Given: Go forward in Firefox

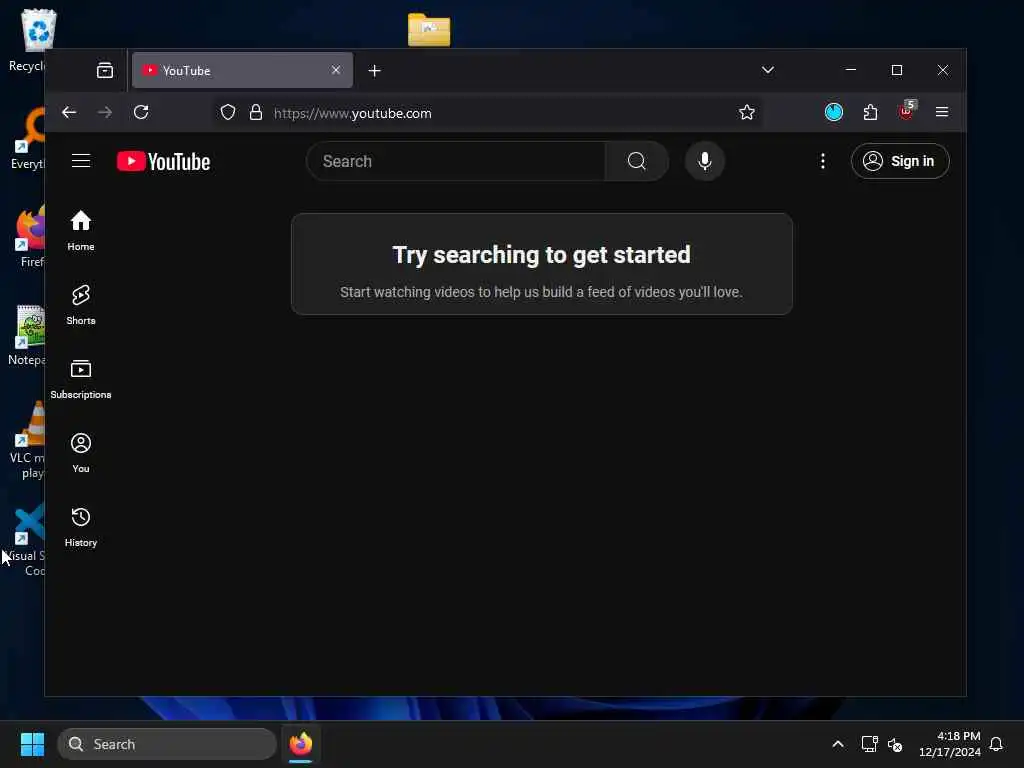Looking at the screenshot, I should (x=104, y=112).
